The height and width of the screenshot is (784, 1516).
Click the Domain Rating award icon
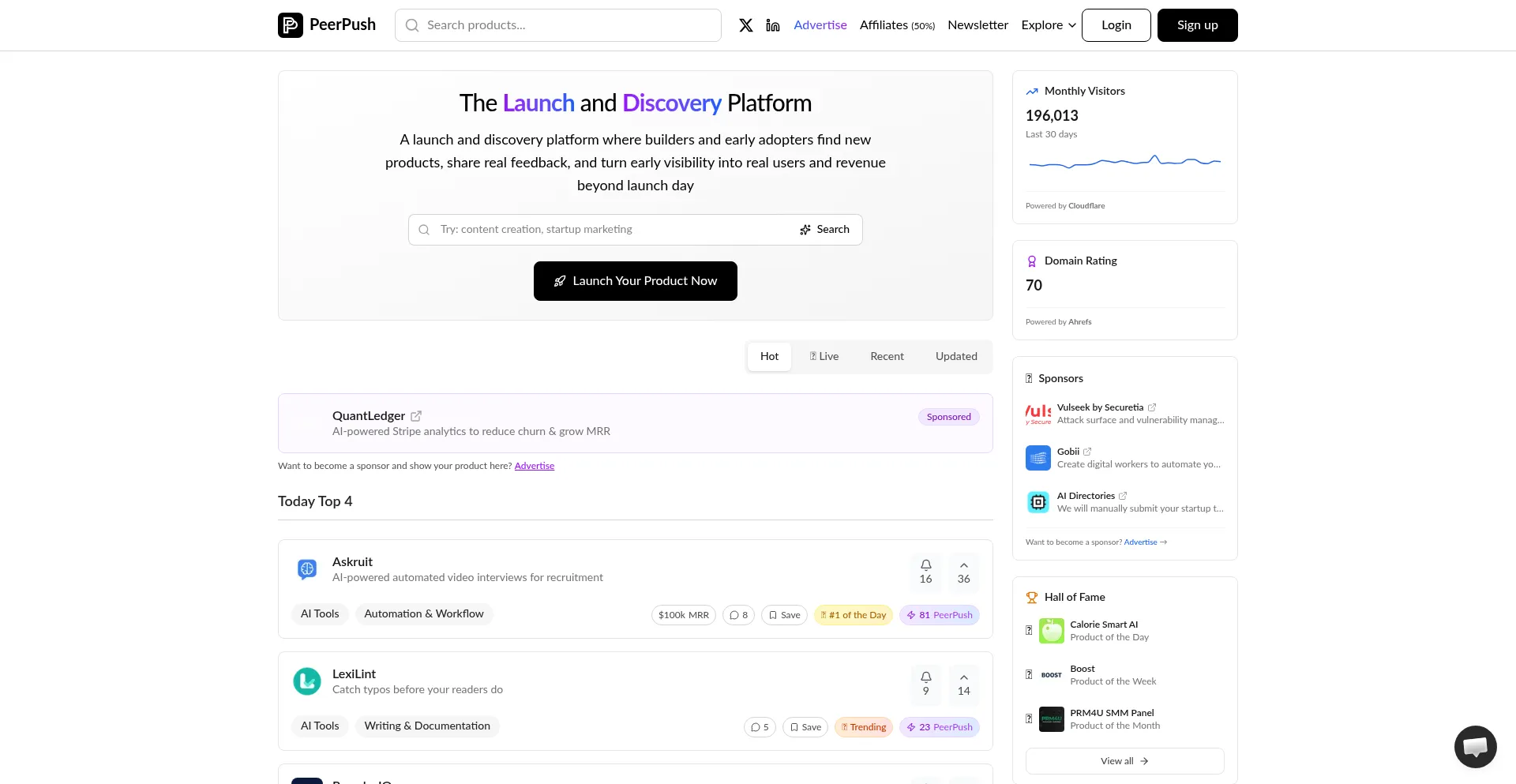(x=1031, y=261)
